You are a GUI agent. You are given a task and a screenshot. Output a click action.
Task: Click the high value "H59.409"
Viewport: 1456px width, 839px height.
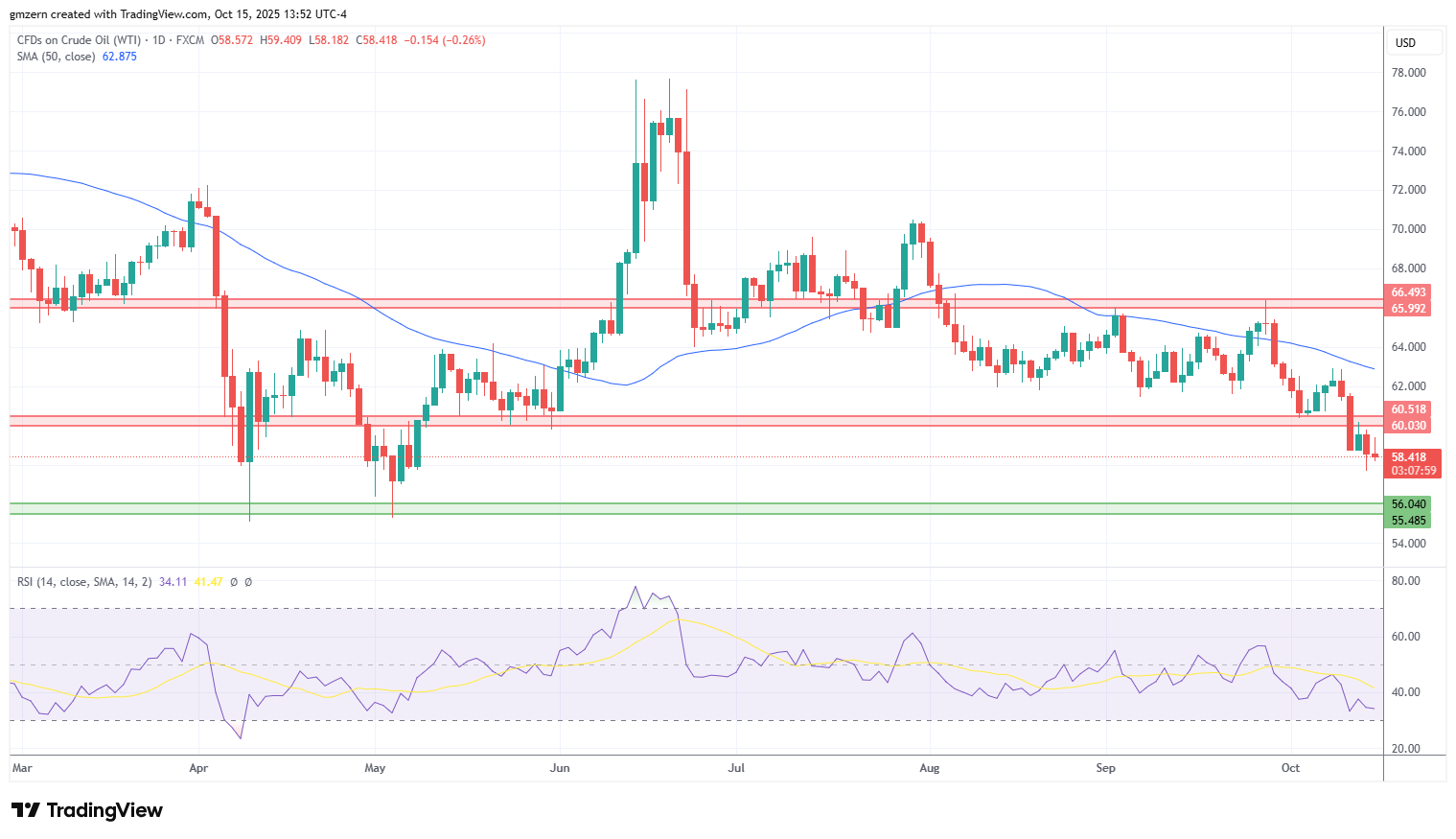point(280,40)
